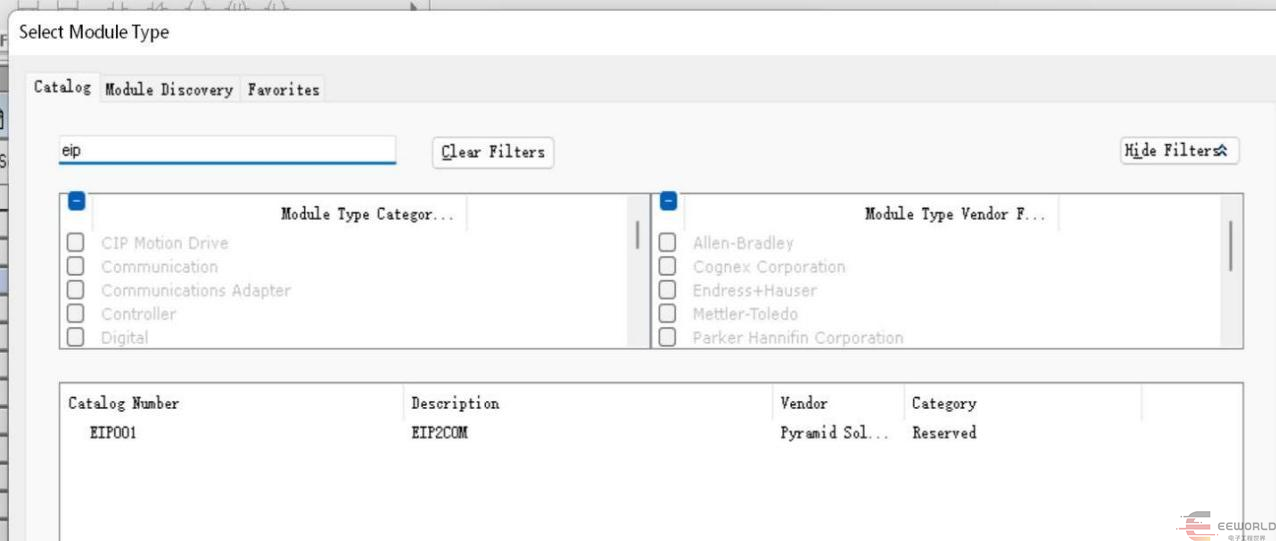Image resolution: width=1276 pixels, height=541 pixels.
Task: Check the Mettler-Toledo vendor checkbox
Action: 667,314
